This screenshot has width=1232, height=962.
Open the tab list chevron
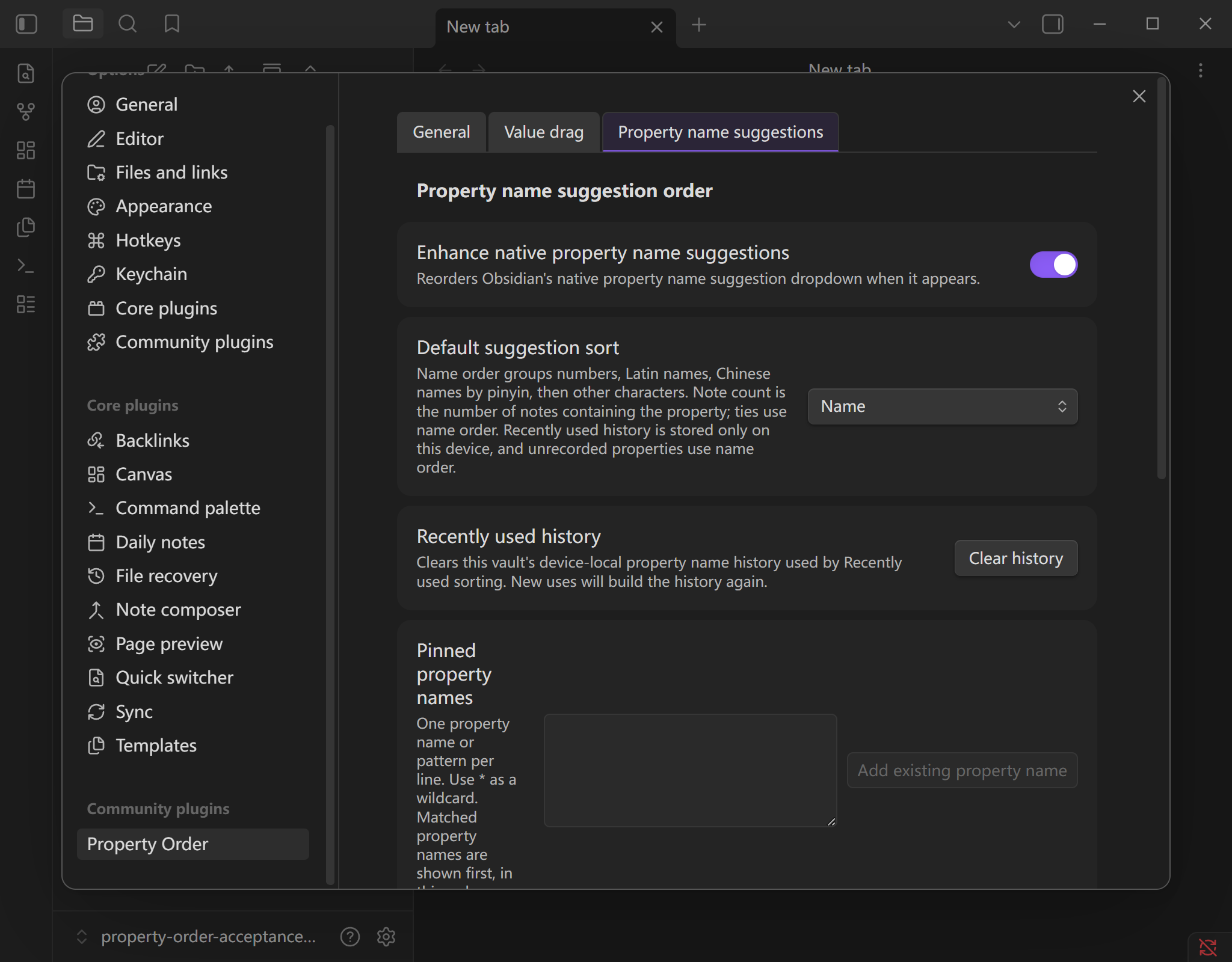1014,25
